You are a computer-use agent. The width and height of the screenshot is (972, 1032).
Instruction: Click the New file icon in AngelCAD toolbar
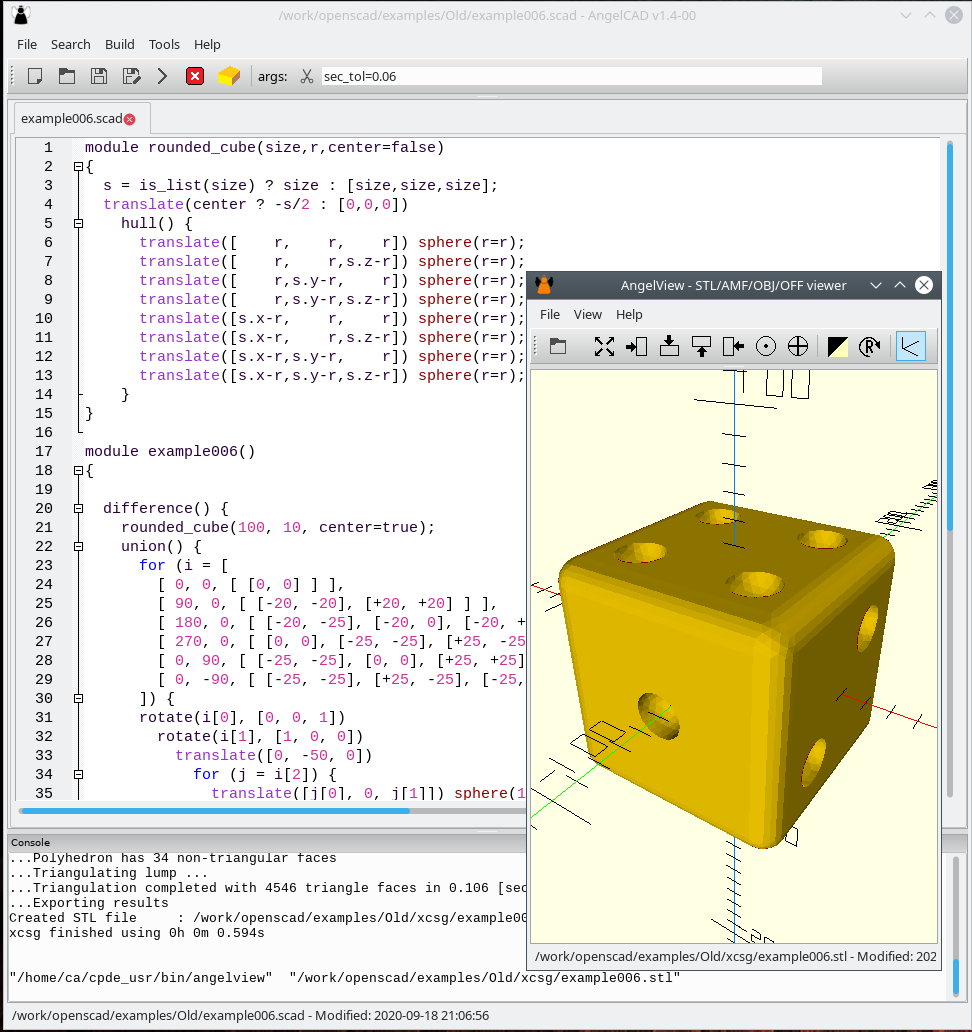[x=35, y=76]
